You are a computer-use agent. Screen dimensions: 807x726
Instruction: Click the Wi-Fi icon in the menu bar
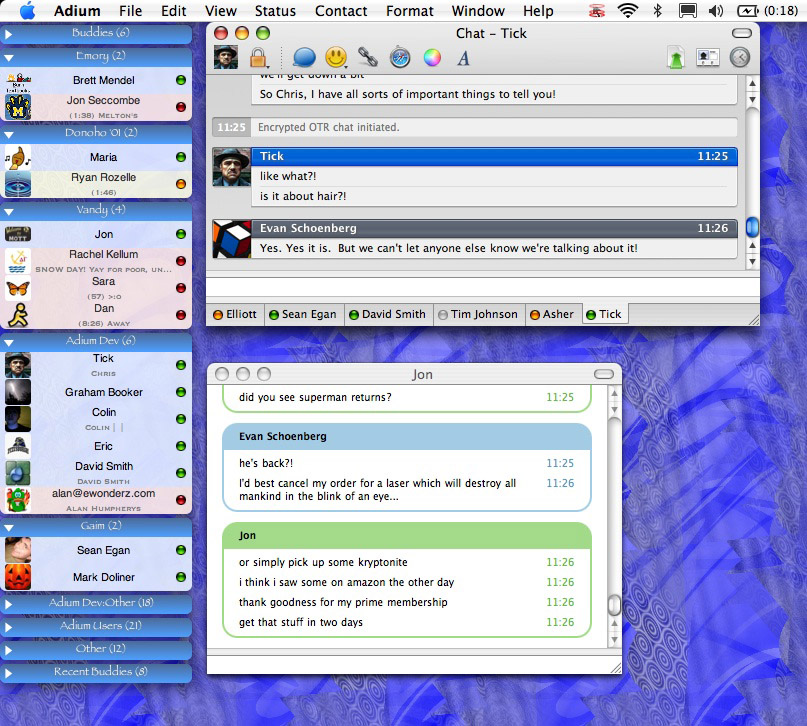(x=627, y=11)
